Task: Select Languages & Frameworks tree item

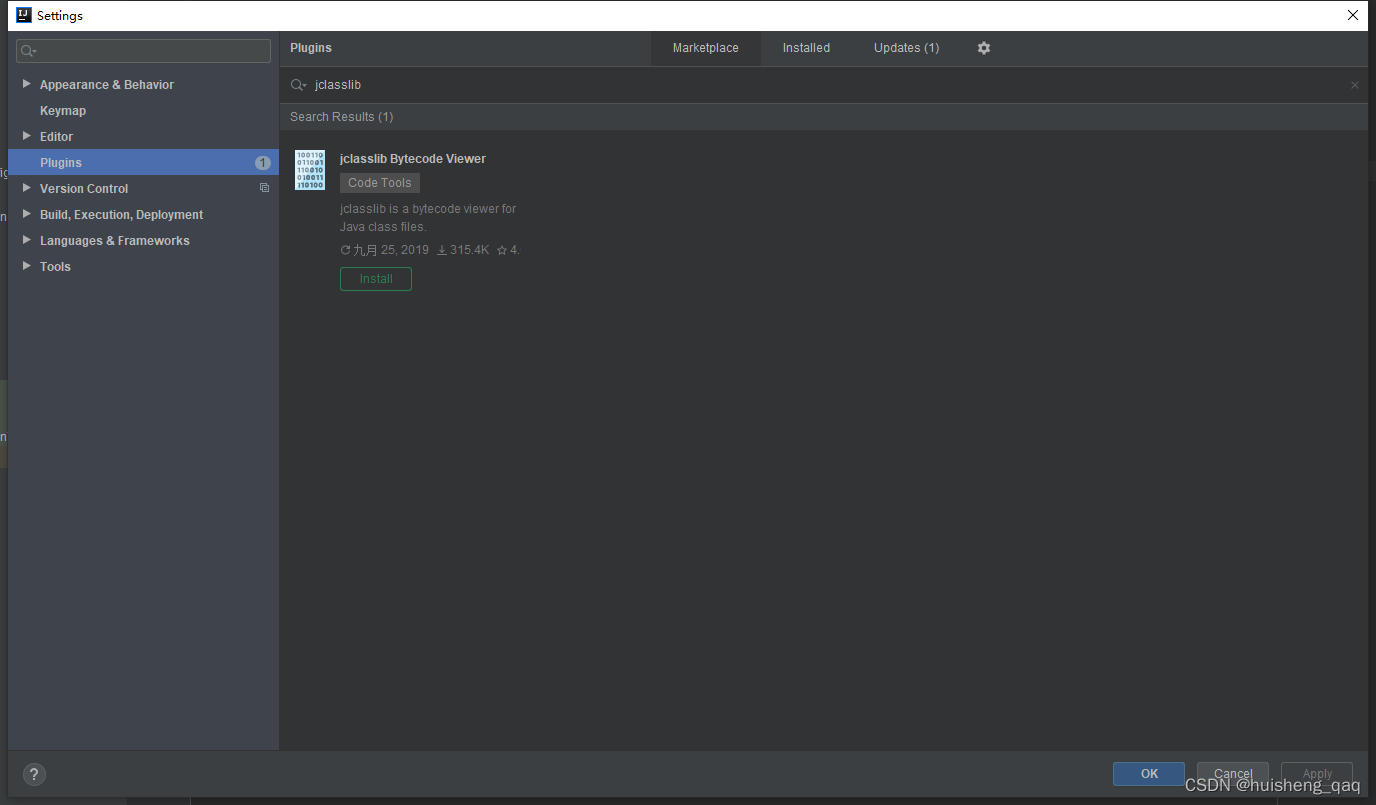Action: tap(115, 241)
